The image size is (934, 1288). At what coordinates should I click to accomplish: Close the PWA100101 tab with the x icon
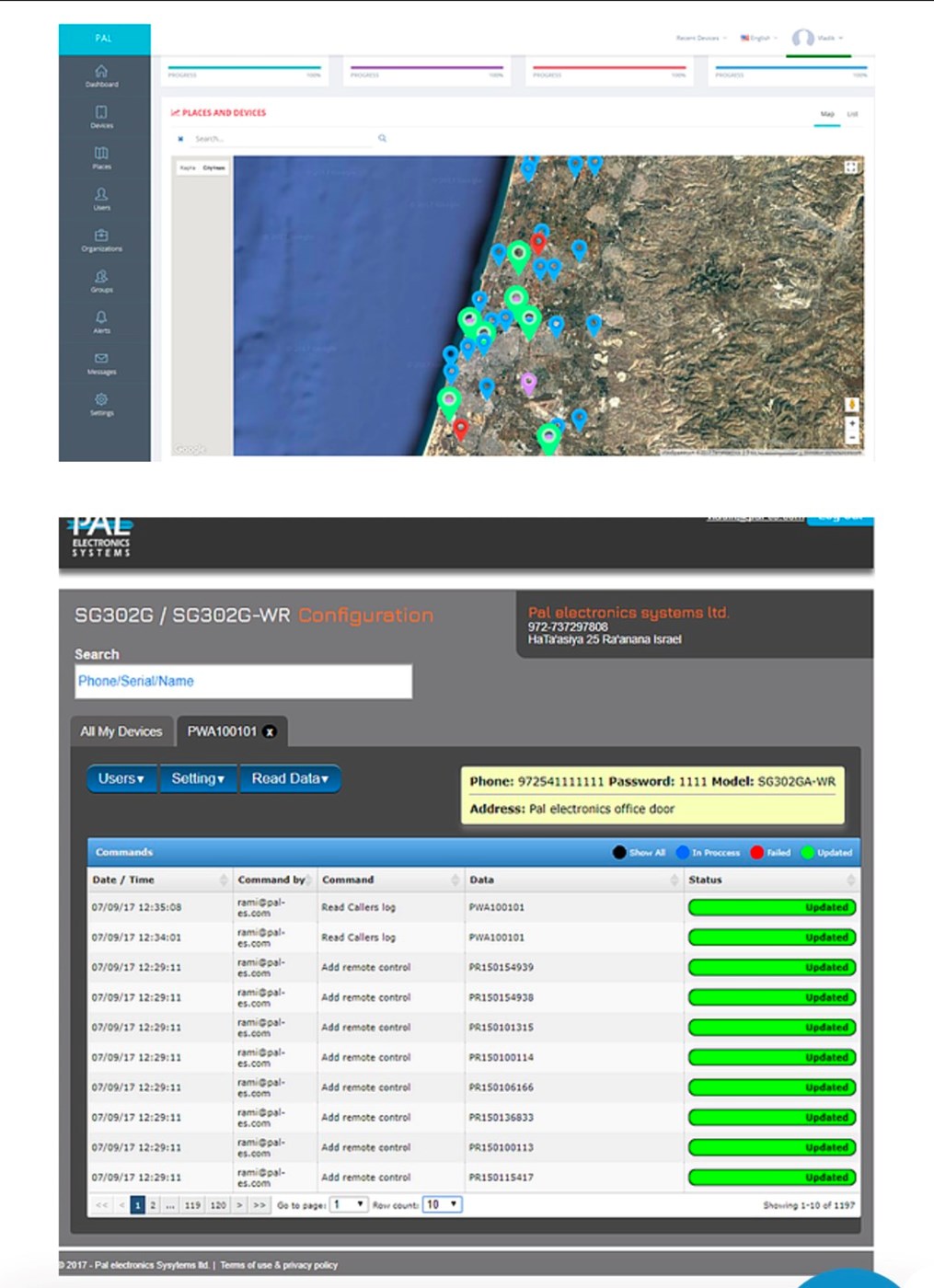pyautogui.click(x=270, y=731)
